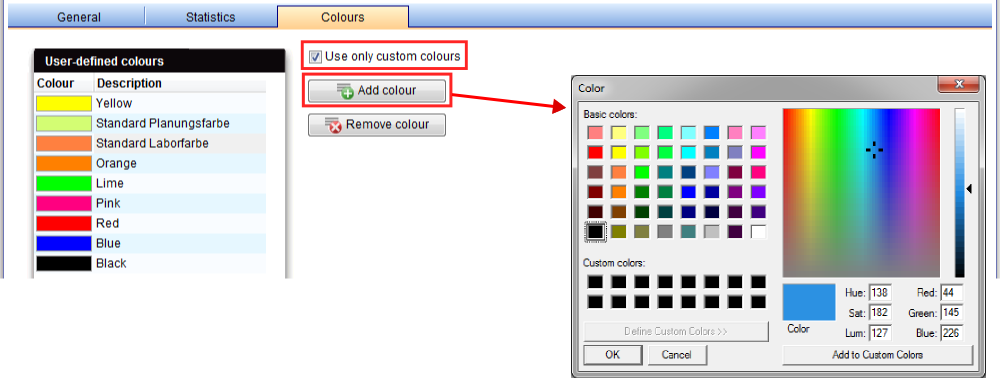Select the Standard Laborfarbe colour swatch
This screenshot has width=1000, height=378.
(64, 143)
